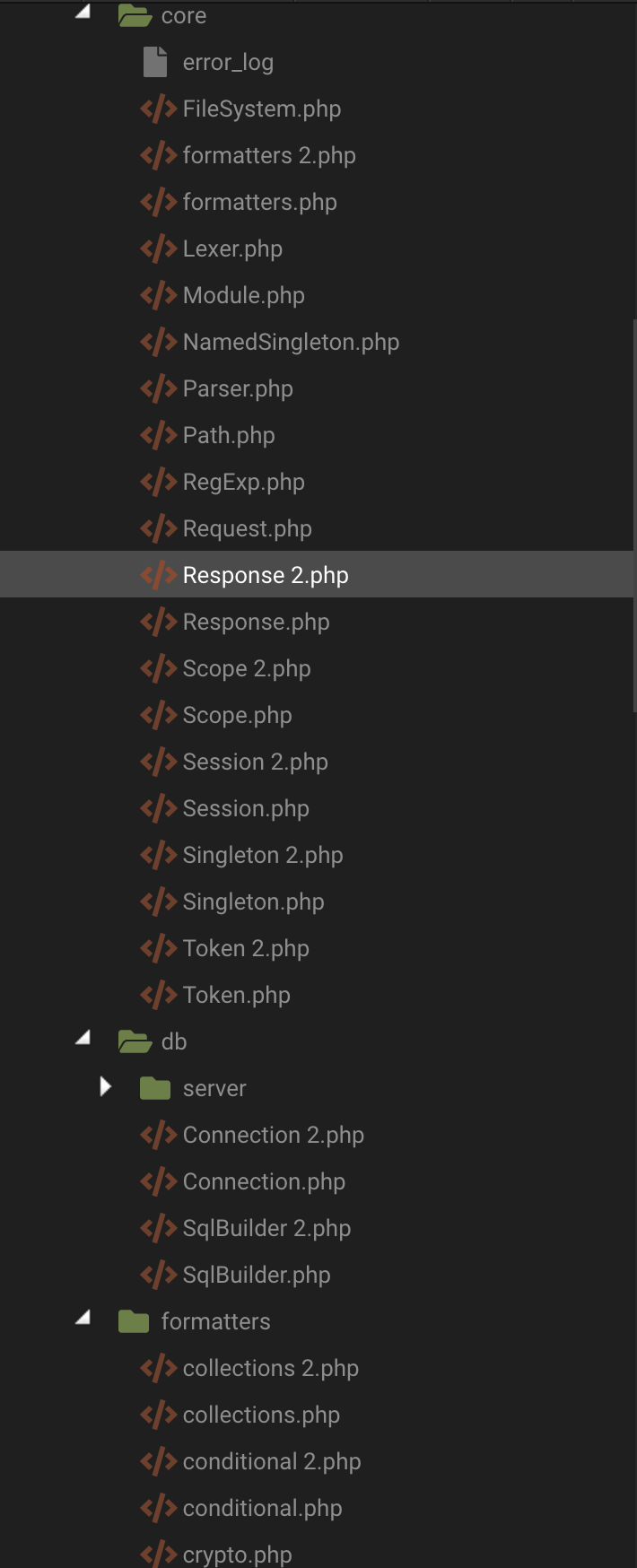
Task: Collapse the core folder
Action: (83, 13)
